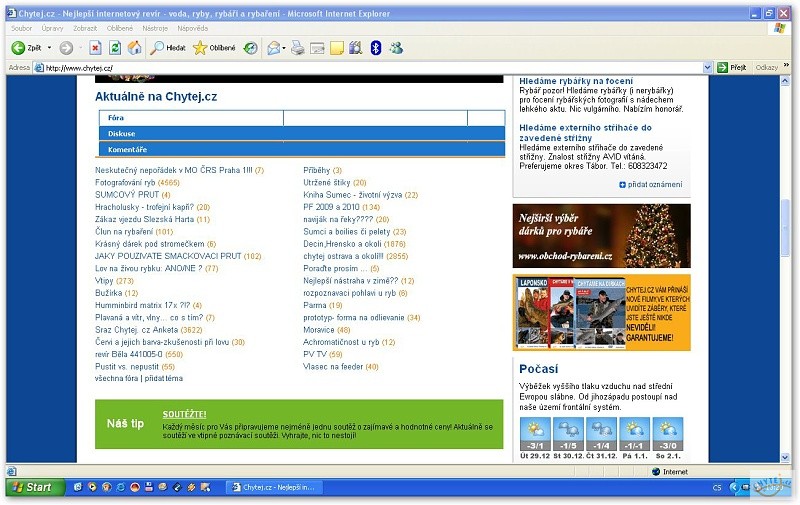Open the History clock icon
This screenshot has width=800, height=505.
[x=251, y=48]
